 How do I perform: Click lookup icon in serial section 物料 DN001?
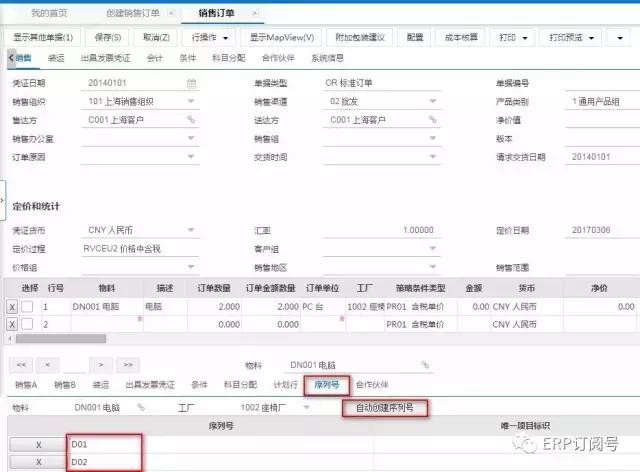tap(140, 407)
